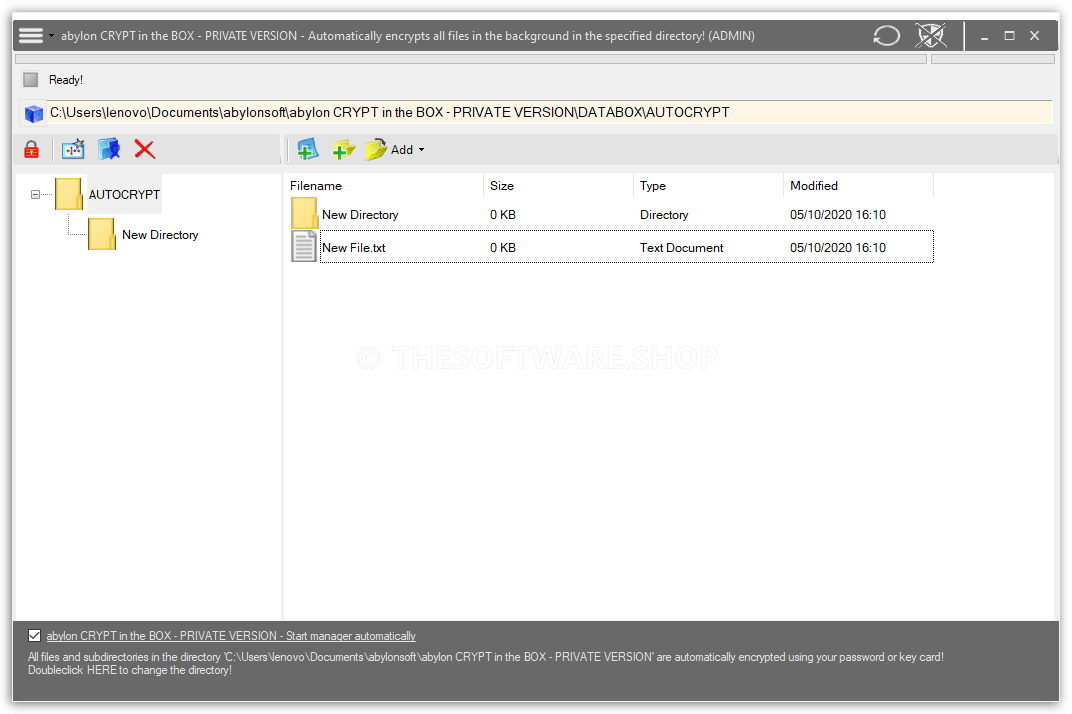The height and width of the screenshot is (714, 1072).
Task: Select the New File.txt row name
Action: [x=353, y=248]
